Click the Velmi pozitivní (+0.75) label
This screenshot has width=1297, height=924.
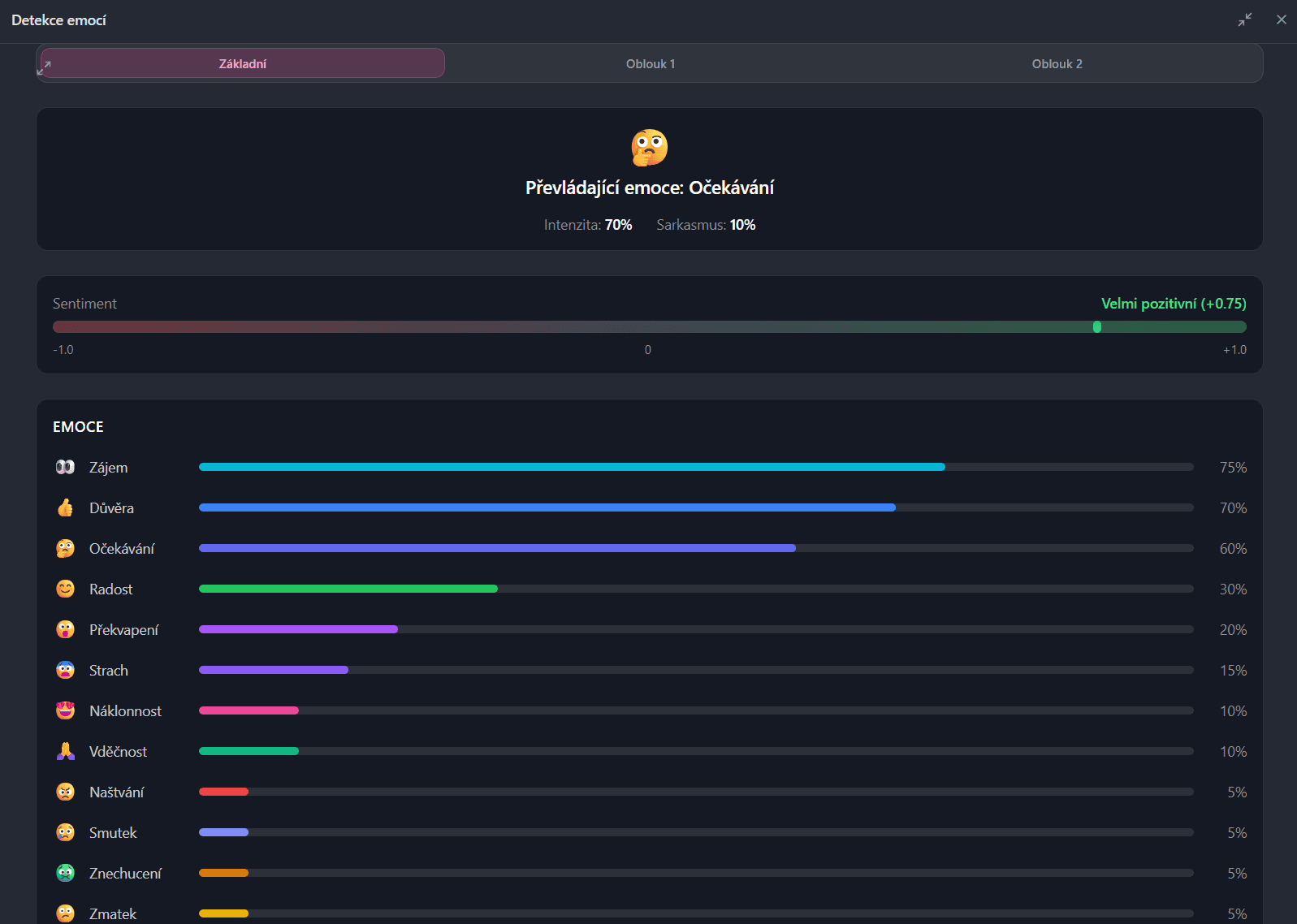coord(1173,304)
